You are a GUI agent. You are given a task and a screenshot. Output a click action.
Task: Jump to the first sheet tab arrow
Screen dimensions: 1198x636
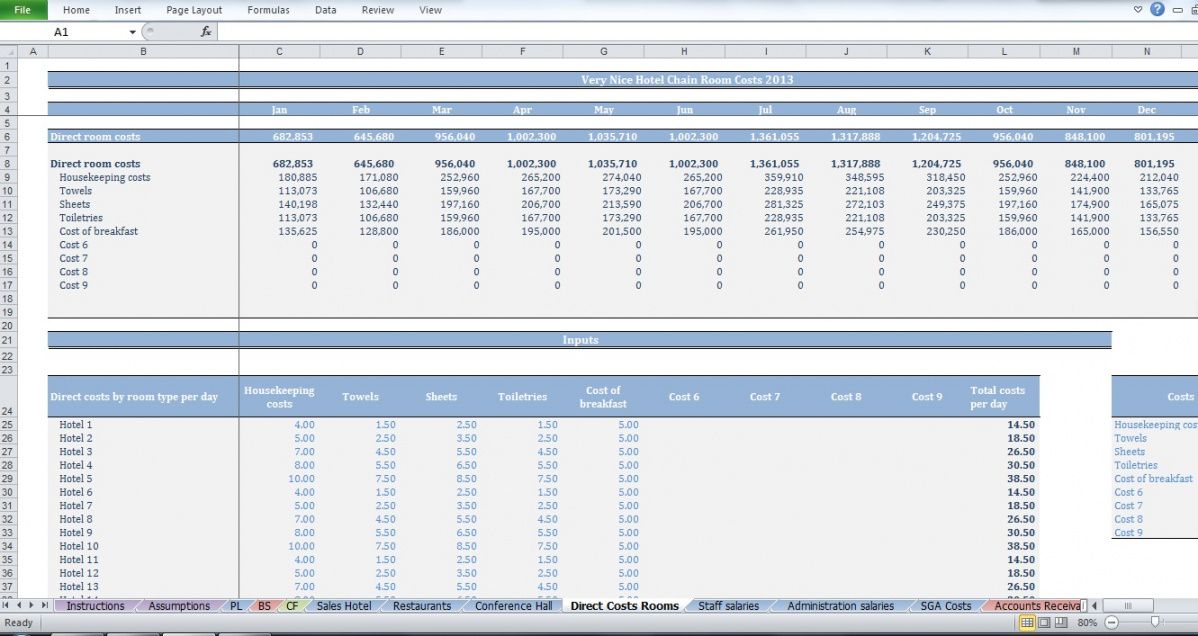coord(7,606)
